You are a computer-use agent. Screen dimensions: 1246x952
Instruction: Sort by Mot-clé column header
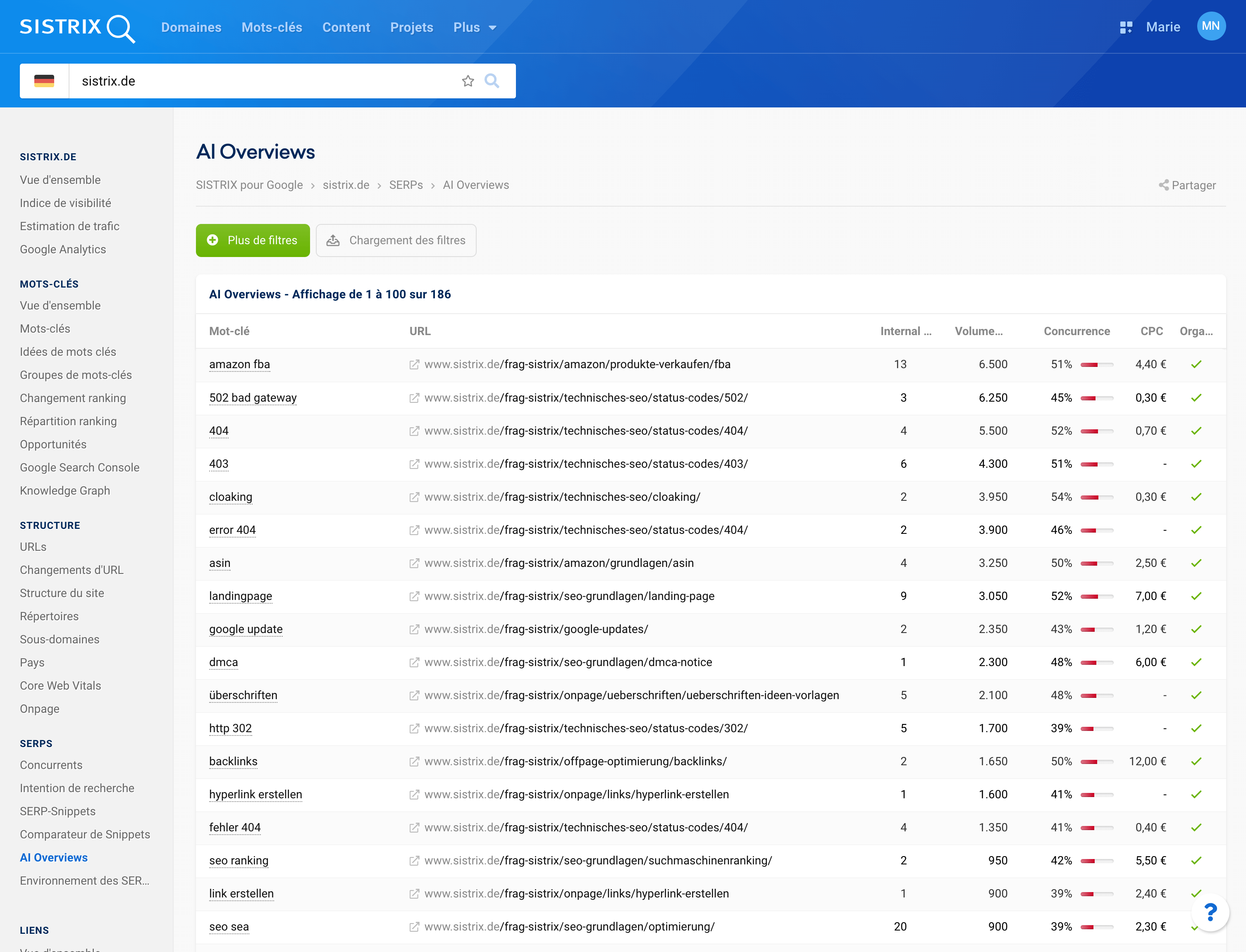[x=229, y=331]
